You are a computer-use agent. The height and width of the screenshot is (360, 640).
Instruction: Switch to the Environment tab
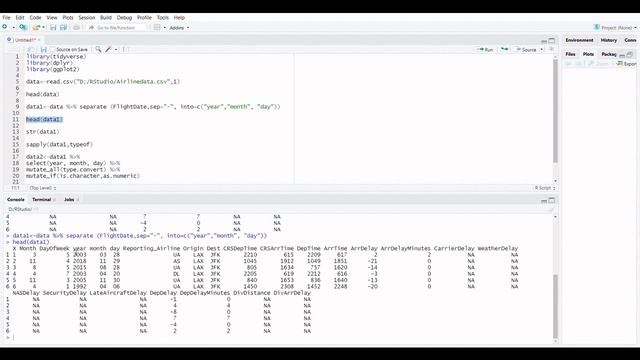(579, 40)
